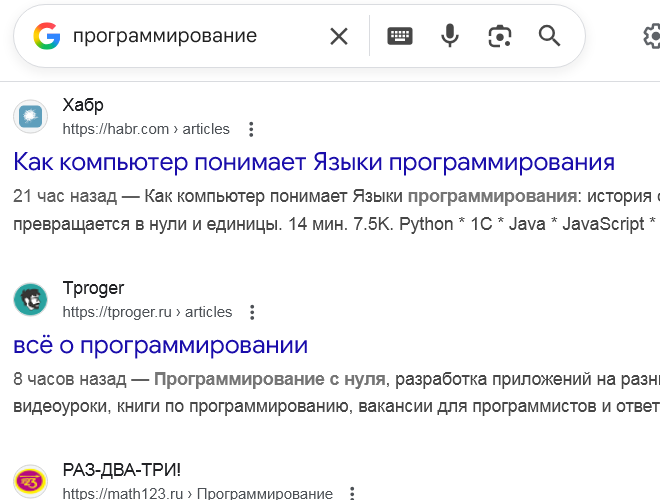Open 'Как компьютер понимает Языки программирования' link
Screen dimensions: 660x500
pyautogui.click(x=314, y=162)
